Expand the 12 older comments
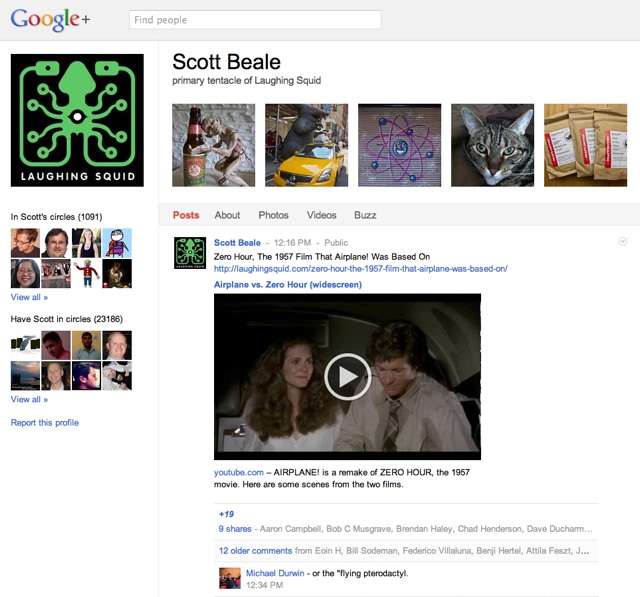This screenshot has height=597, width=640. point(254,550)
